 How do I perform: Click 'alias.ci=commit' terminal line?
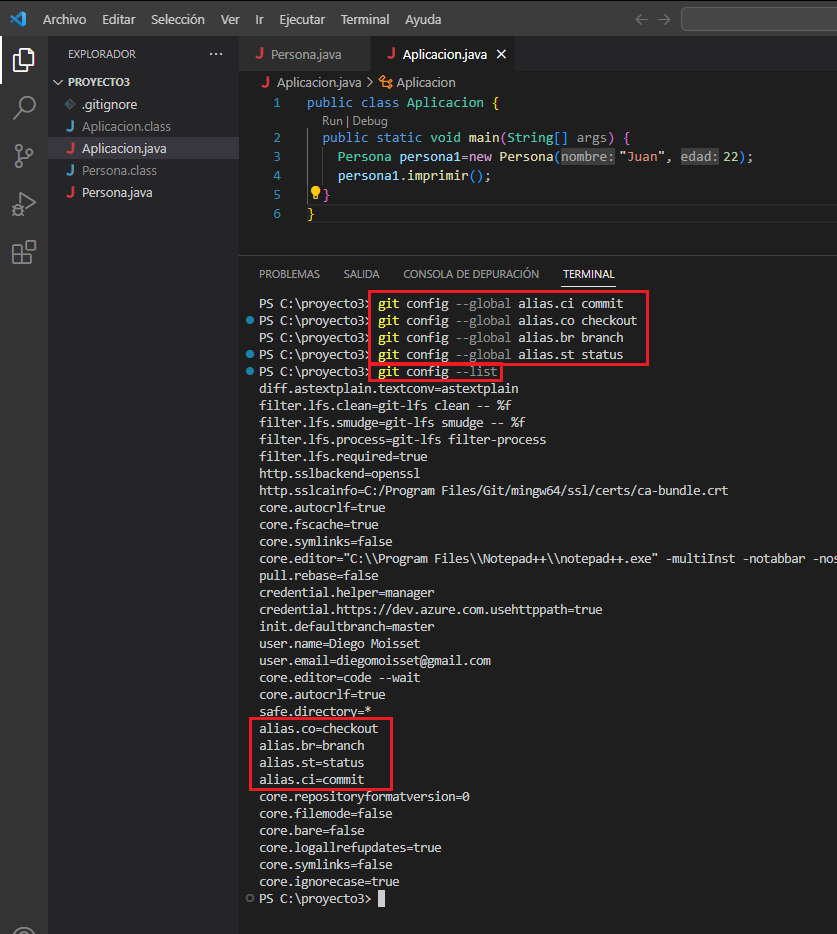tap(312, 779)
